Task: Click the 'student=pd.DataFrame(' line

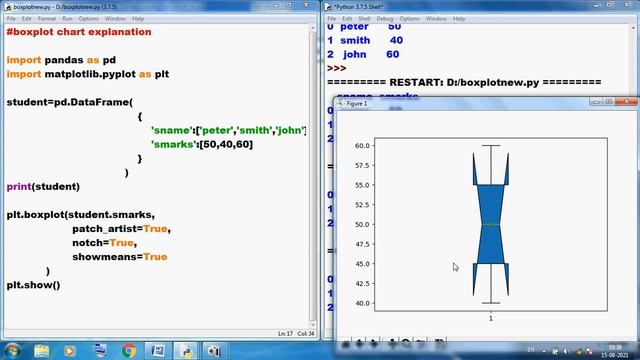Action: pyautogui.click(x=70, y=102)
